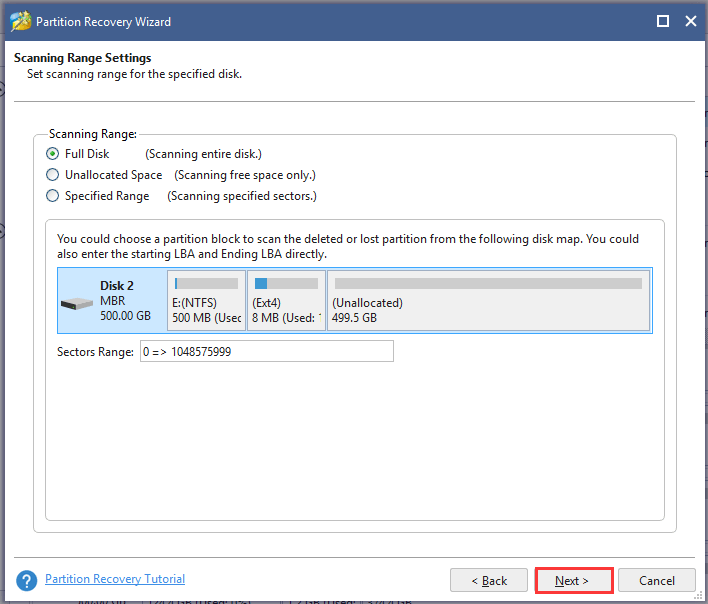Screen dimensions: 708x604
Task: Maximize the Partition Recovery Wizard window
Action: [x=663, y=21]
